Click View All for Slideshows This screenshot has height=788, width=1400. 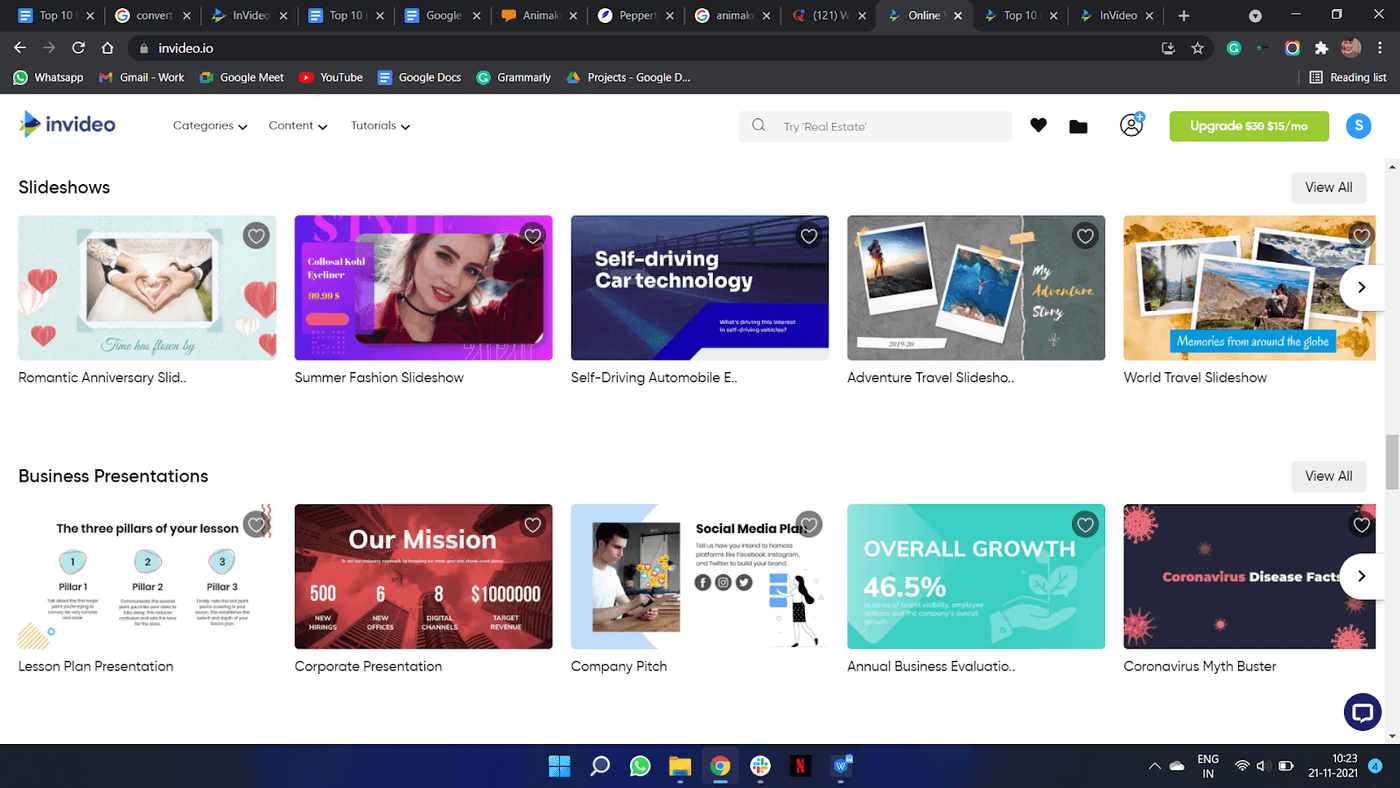[1328, 187]
